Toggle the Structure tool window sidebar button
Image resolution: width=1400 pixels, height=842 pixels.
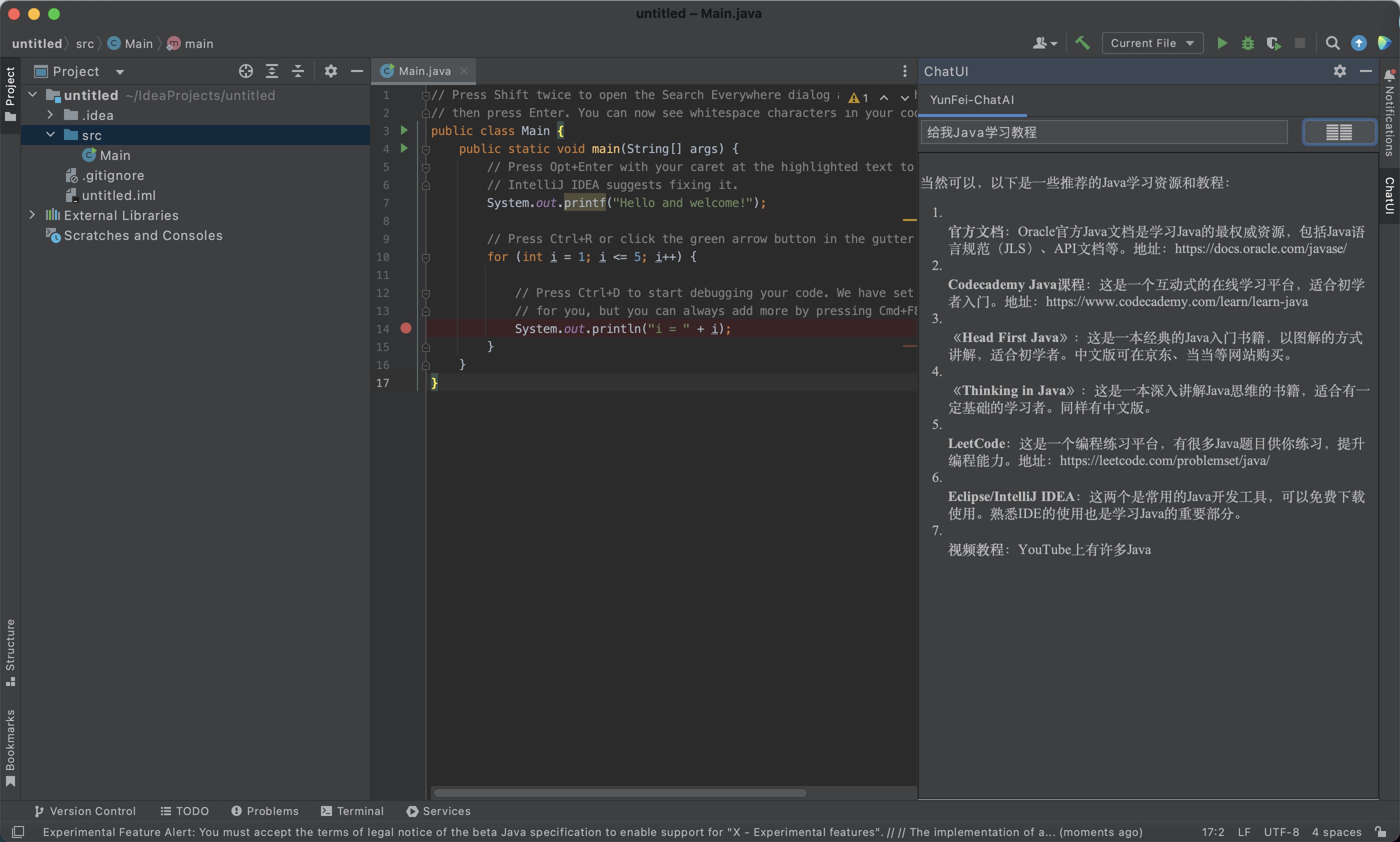pos(10,652)
